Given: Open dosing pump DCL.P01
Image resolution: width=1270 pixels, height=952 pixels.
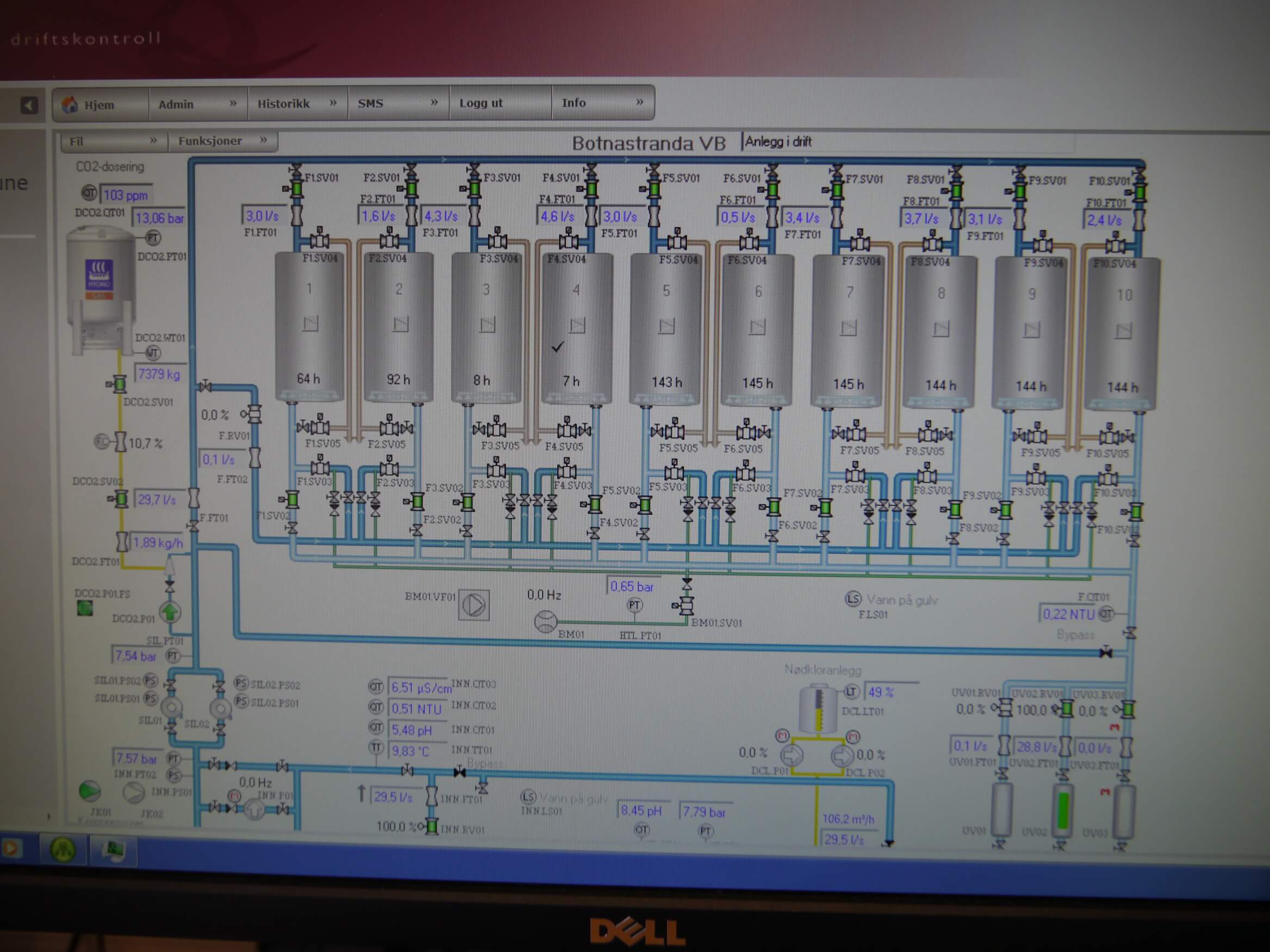Looking at the screenshot, I should [x=792, y=755].
